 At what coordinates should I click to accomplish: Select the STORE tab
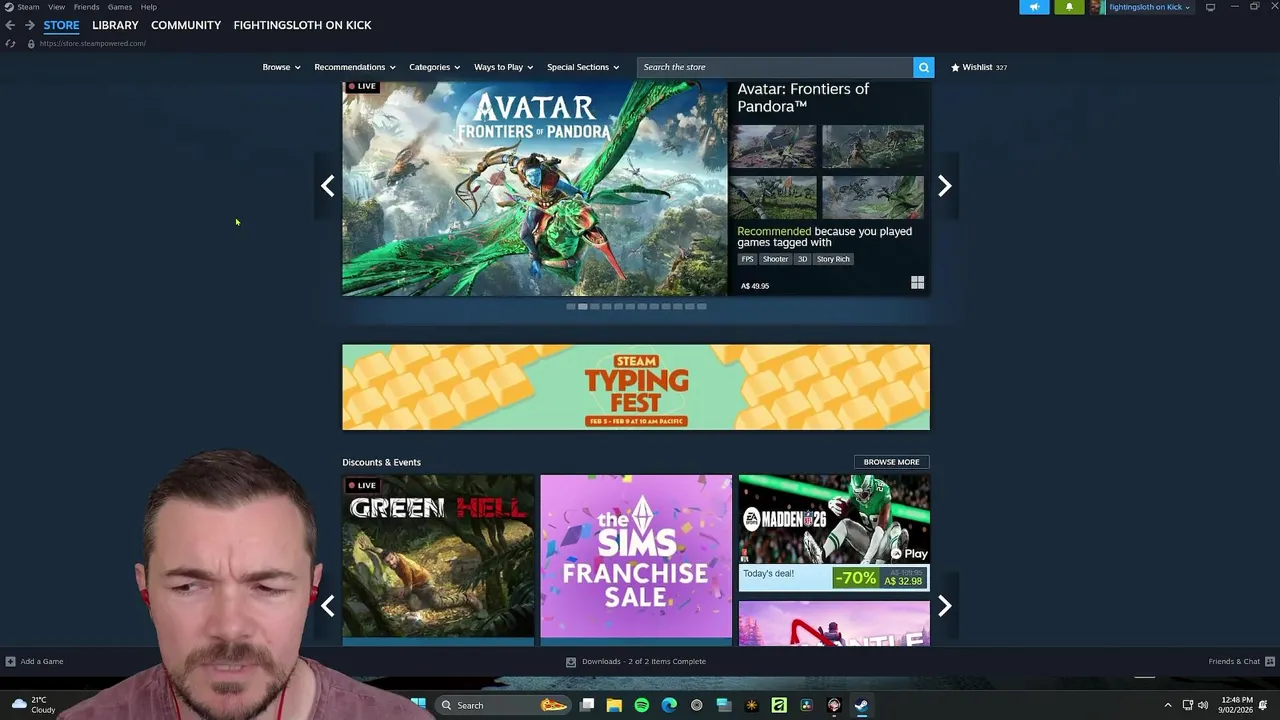[61, 25]
